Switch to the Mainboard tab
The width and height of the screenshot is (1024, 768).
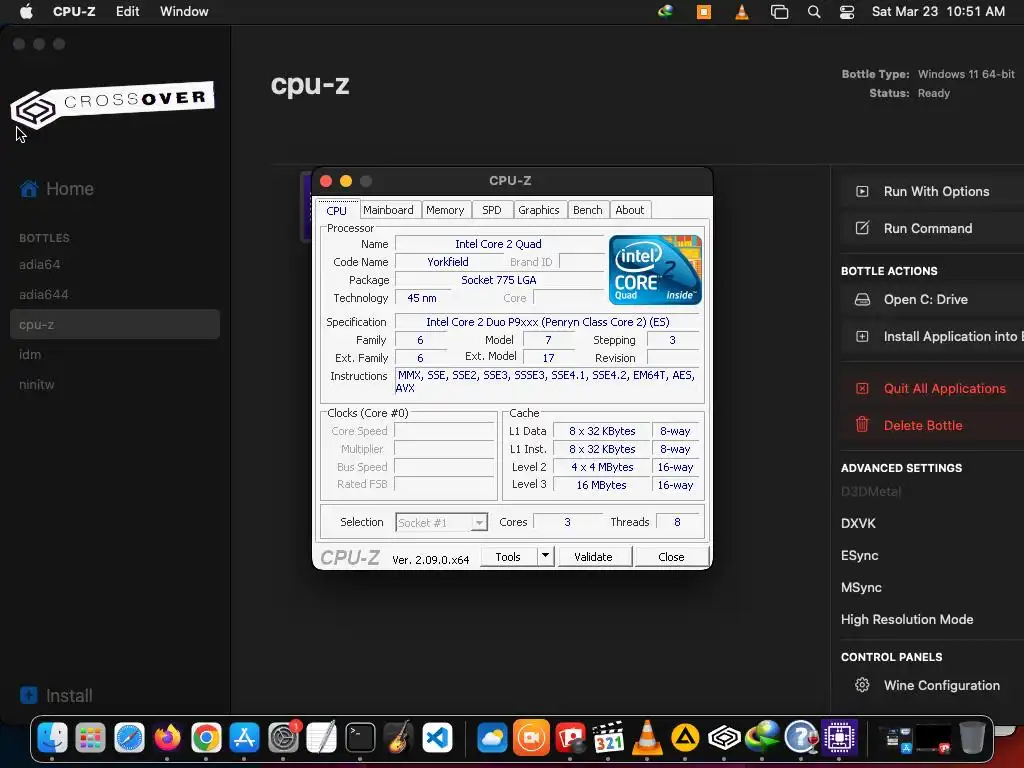[388, 210]
